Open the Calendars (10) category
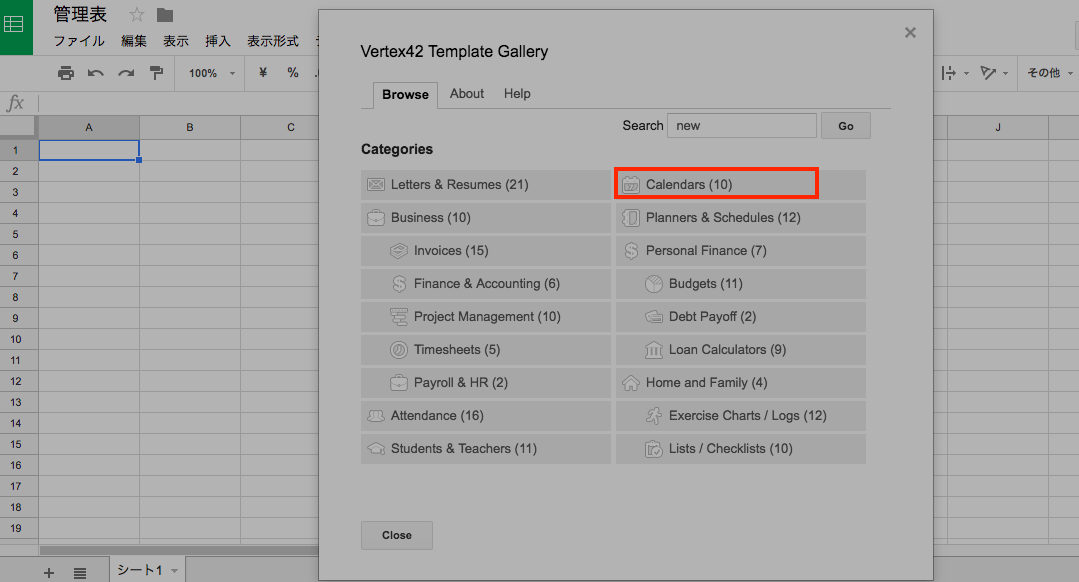This screenshot has width=1079, height=582. point(716,184)
